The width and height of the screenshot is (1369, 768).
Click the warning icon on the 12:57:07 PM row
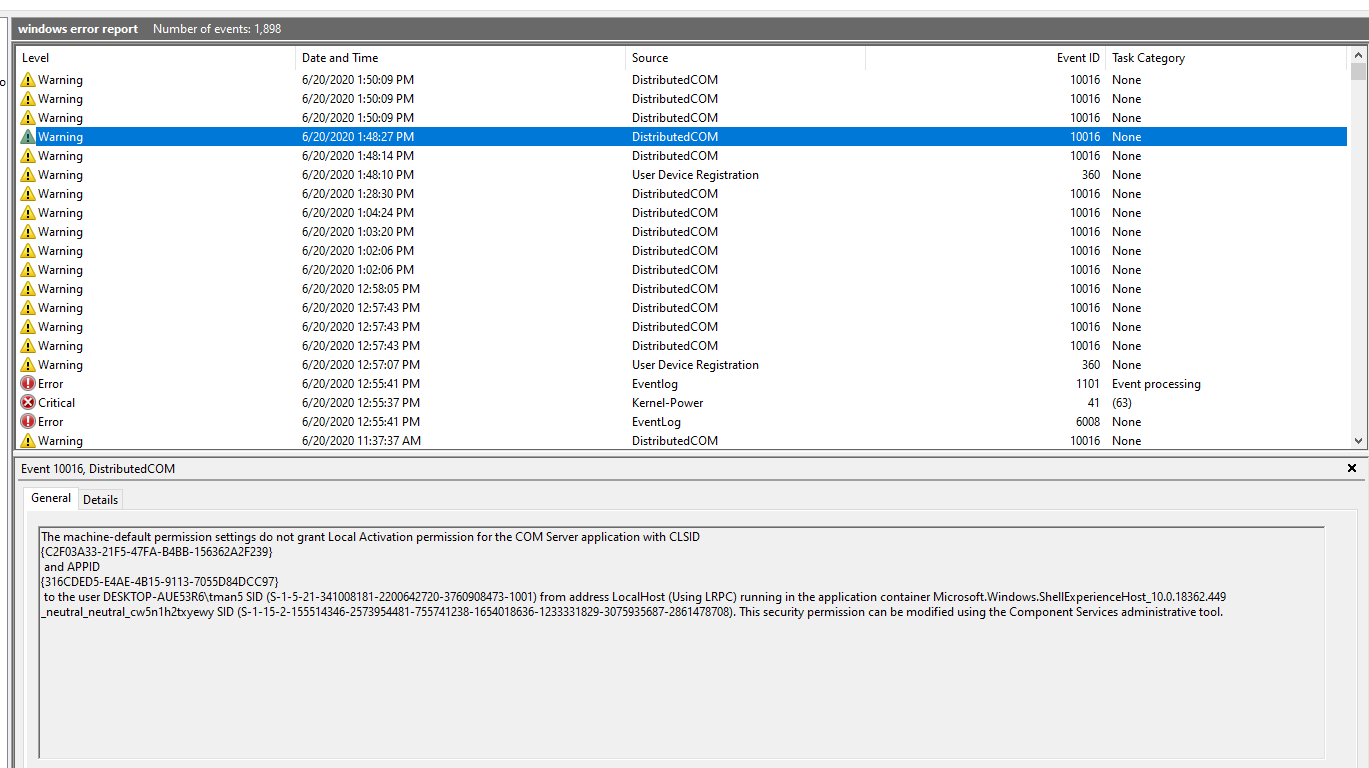tap(28, 365)
